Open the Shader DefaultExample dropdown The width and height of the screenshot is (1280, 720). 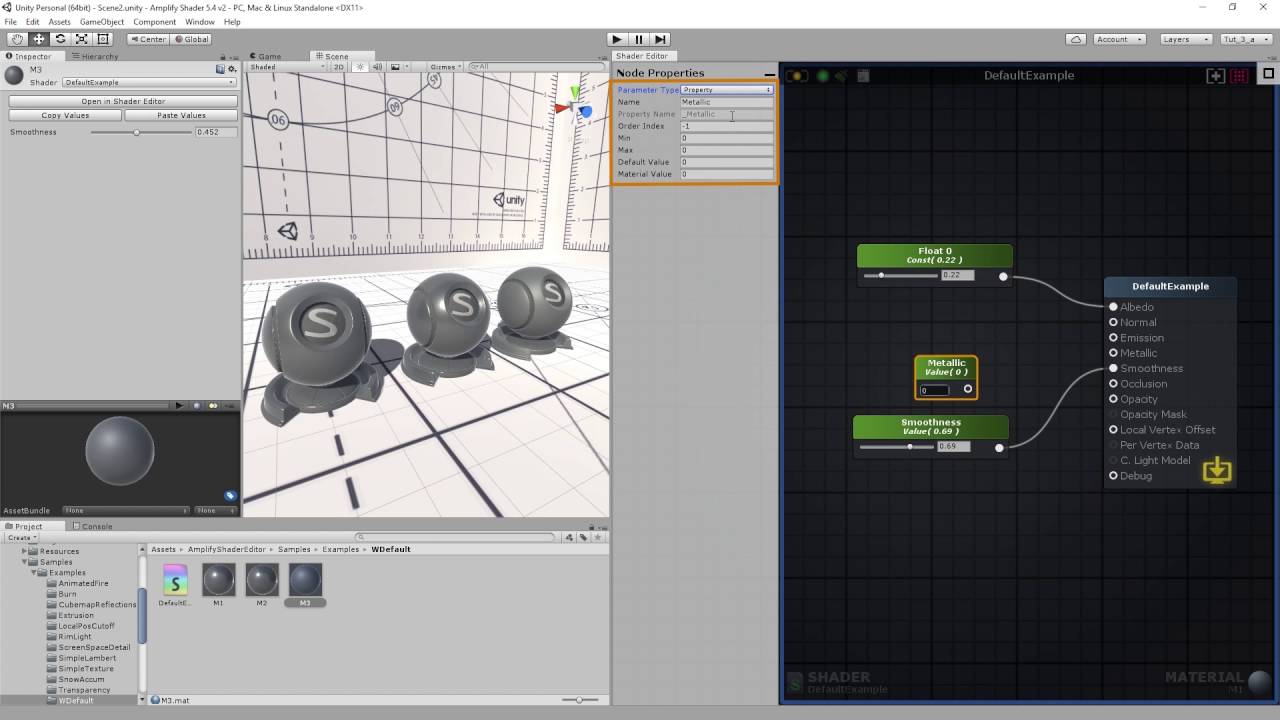point(149,83)
